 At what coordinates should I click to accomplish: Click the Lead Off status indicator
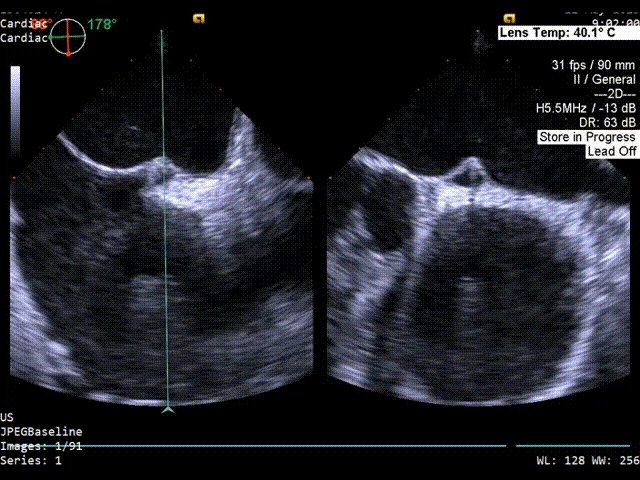[x=611, y=151]
